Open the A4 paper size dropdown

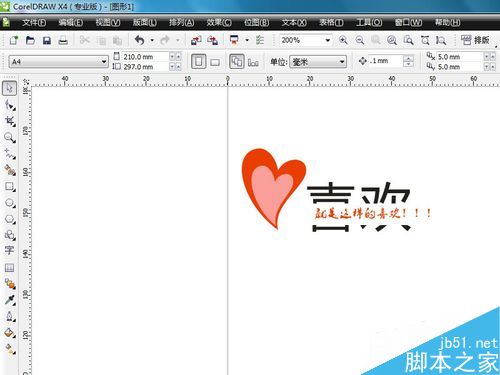point(58,62)
